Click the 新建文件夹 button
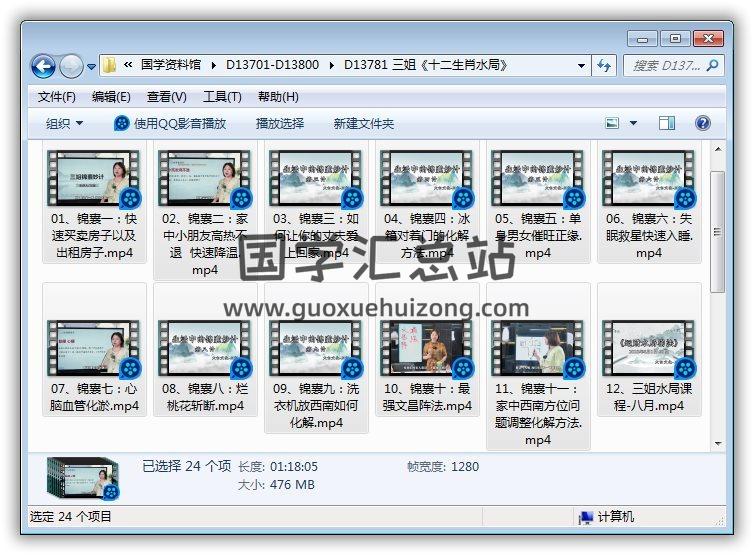Viewport: 754px width, 555px height. 364,124
